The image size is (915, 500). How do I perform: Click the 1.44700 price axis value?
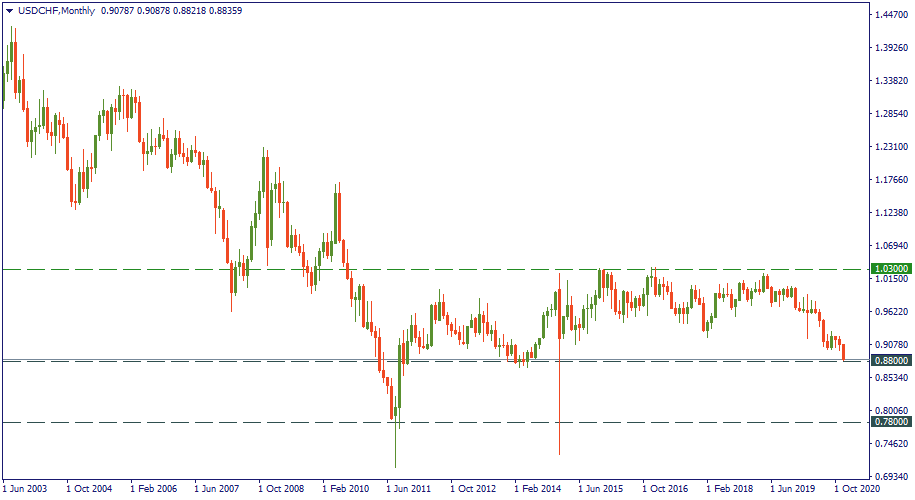point(890,16)
